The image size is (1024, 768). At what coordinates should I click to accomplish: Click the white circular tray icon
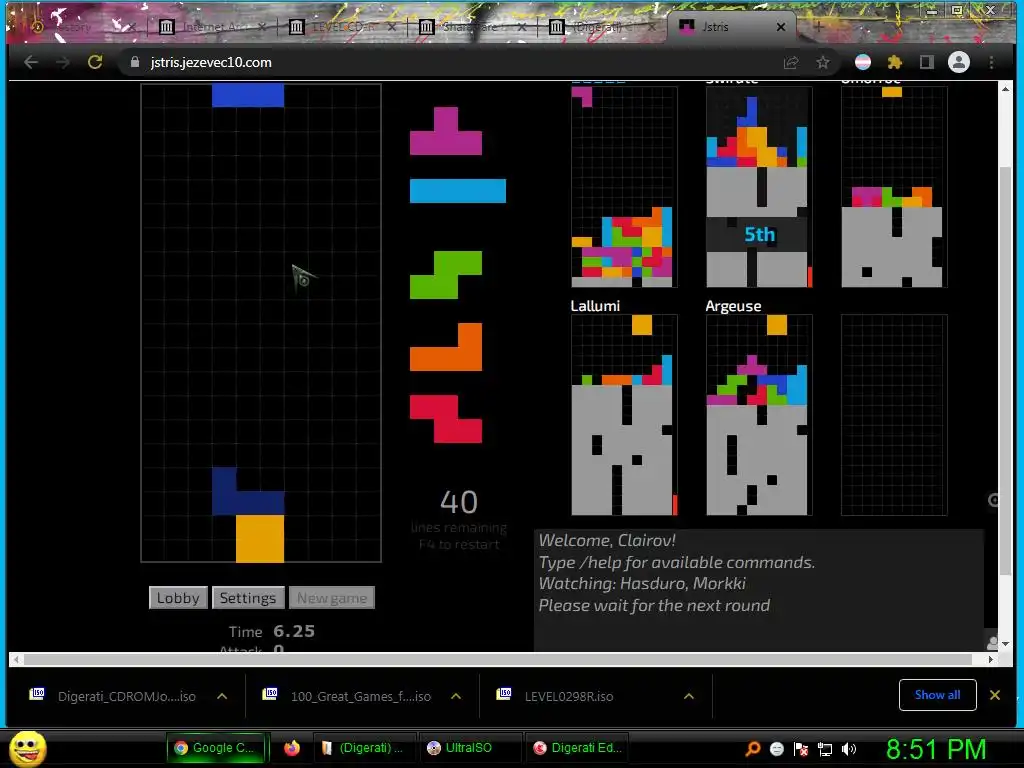(776, 748)
